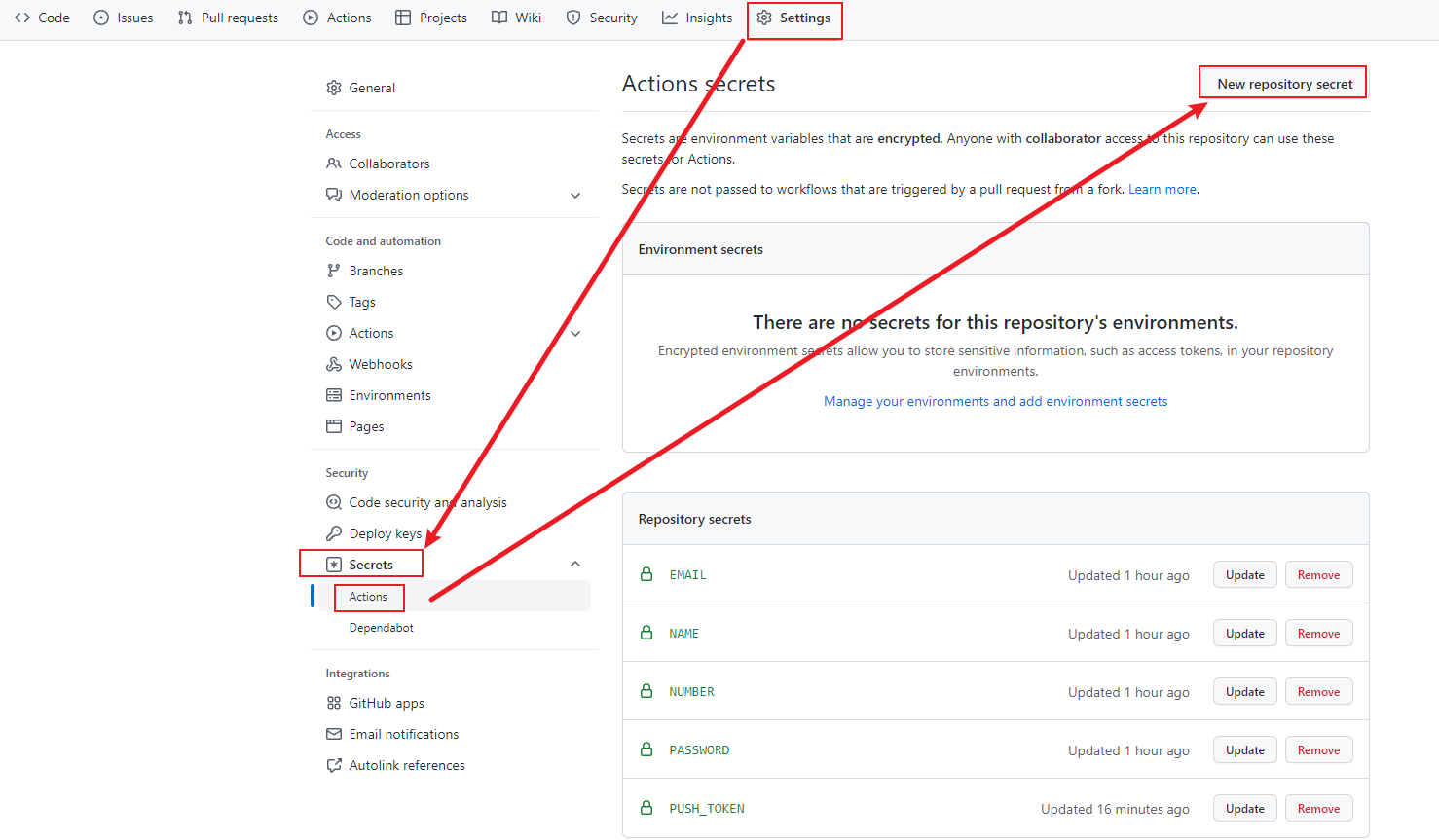Viewport: 1439px width, 840px height.
Task: Click the Branches icon in sidebar
Action: coord(334,271)
